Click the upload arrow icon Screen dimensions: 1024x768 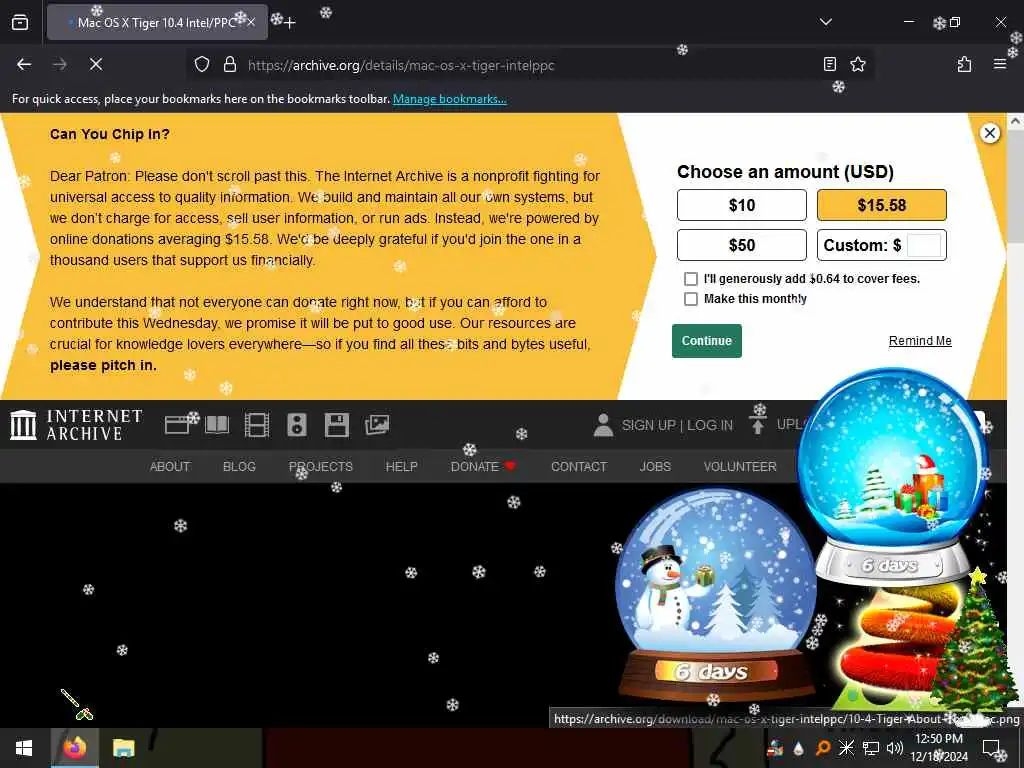[758, 424]
